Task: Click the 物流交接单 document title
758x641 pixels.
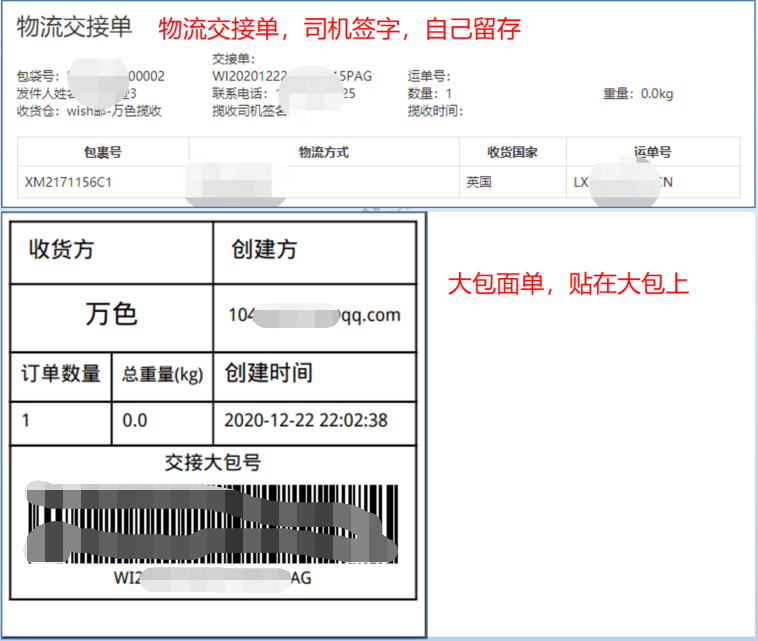Action: pyautogui.click(x=74, y=27)
